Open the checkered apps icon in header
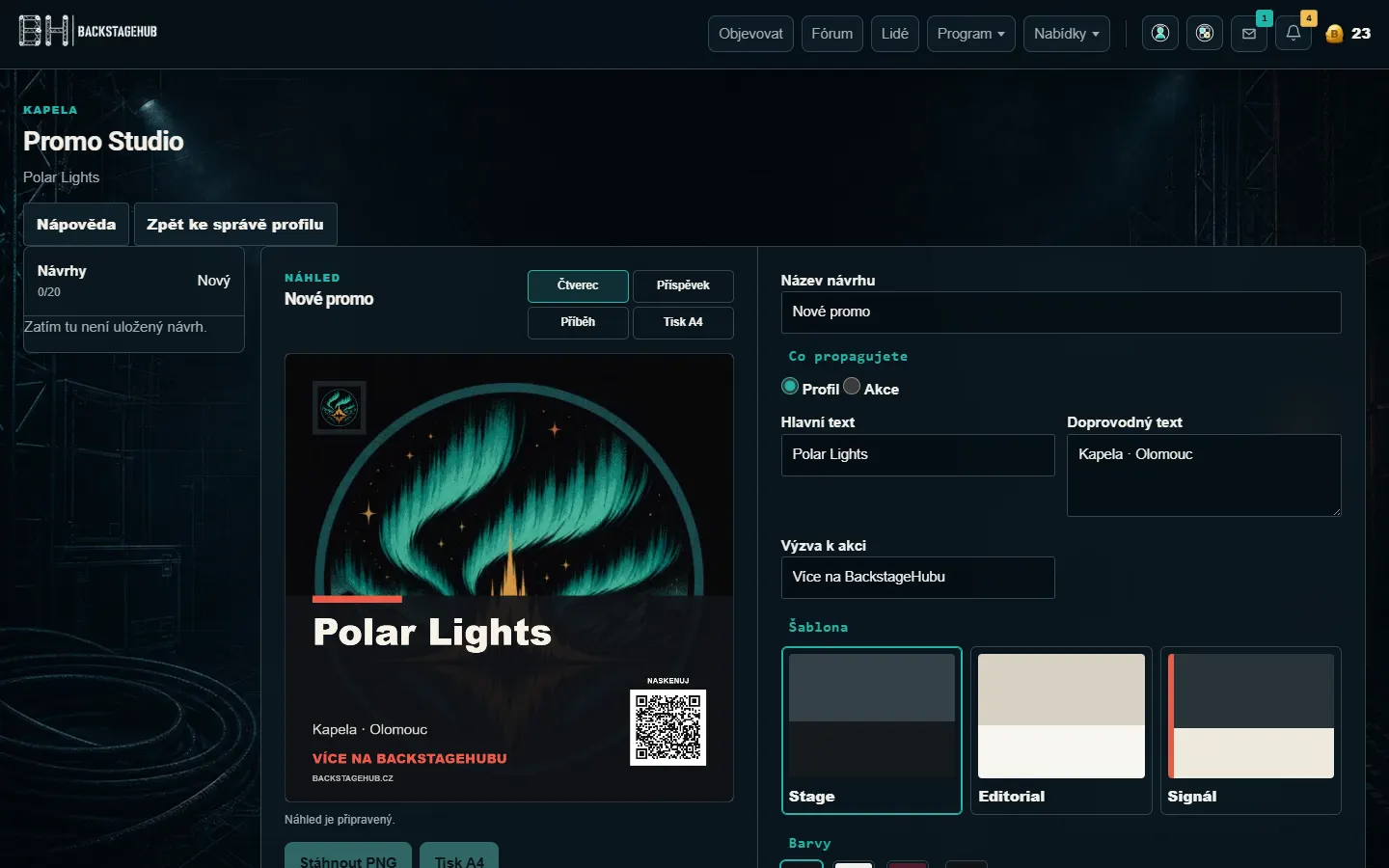 coord(1205,33)
